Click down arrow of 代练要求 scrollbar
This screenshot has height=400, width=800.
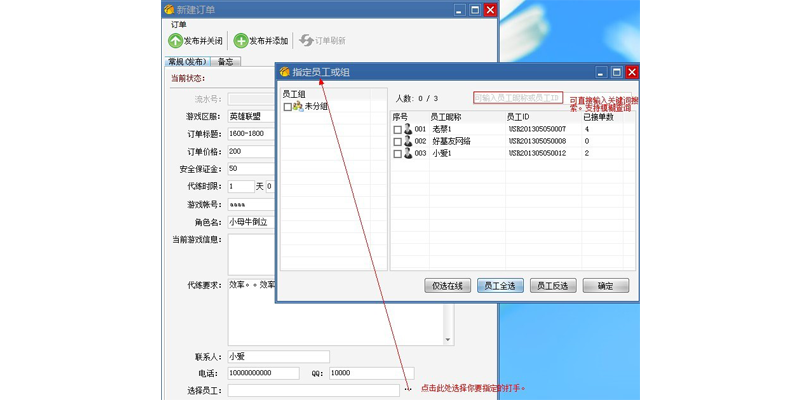coord(448,340)
